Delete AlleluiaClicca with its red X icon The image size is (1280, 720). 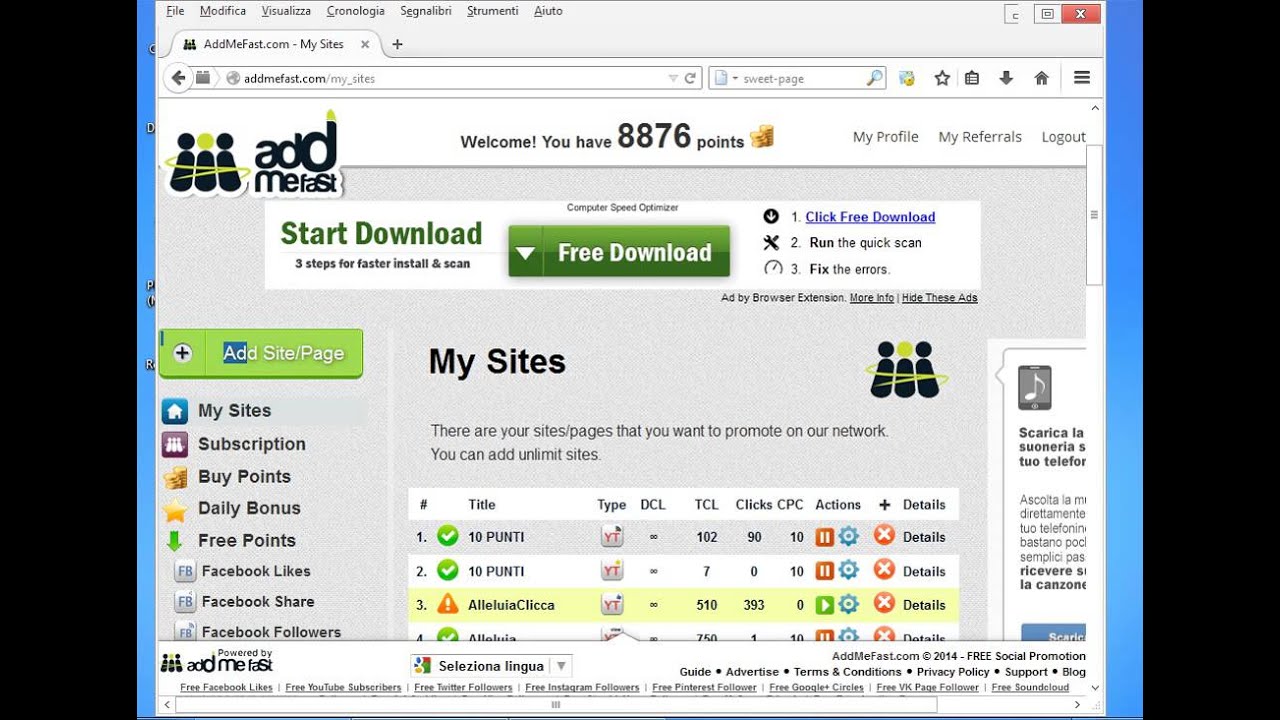tap(884, 604)
